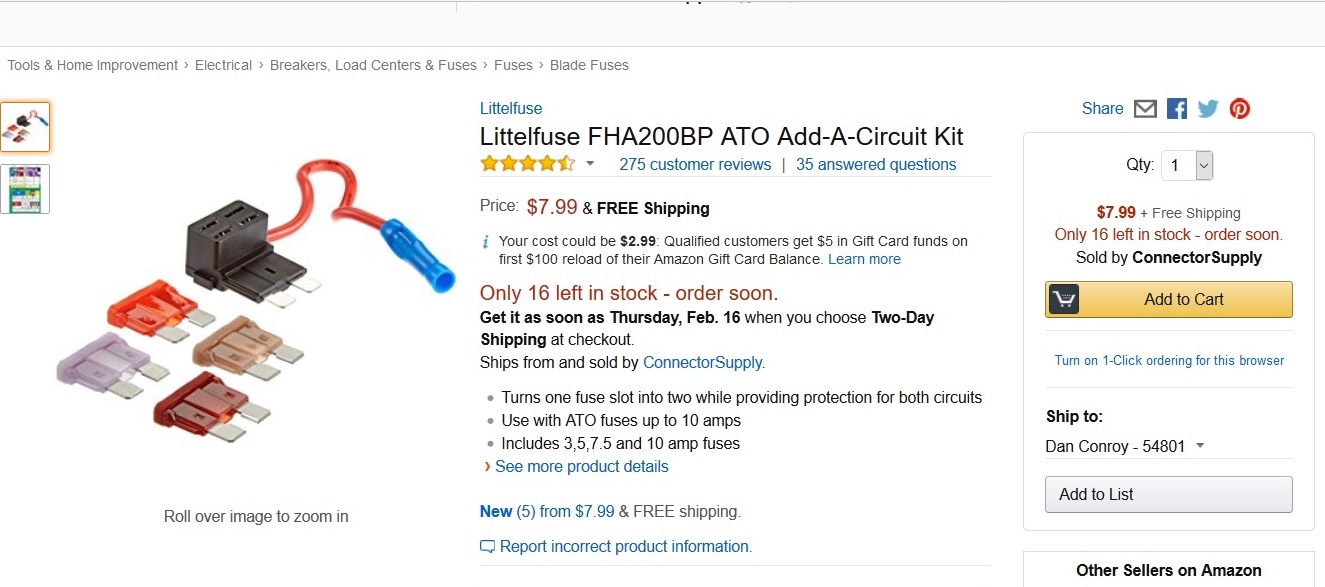Open the Qty quantity dropdown

pyautogui.click(x=1187, y=165)
